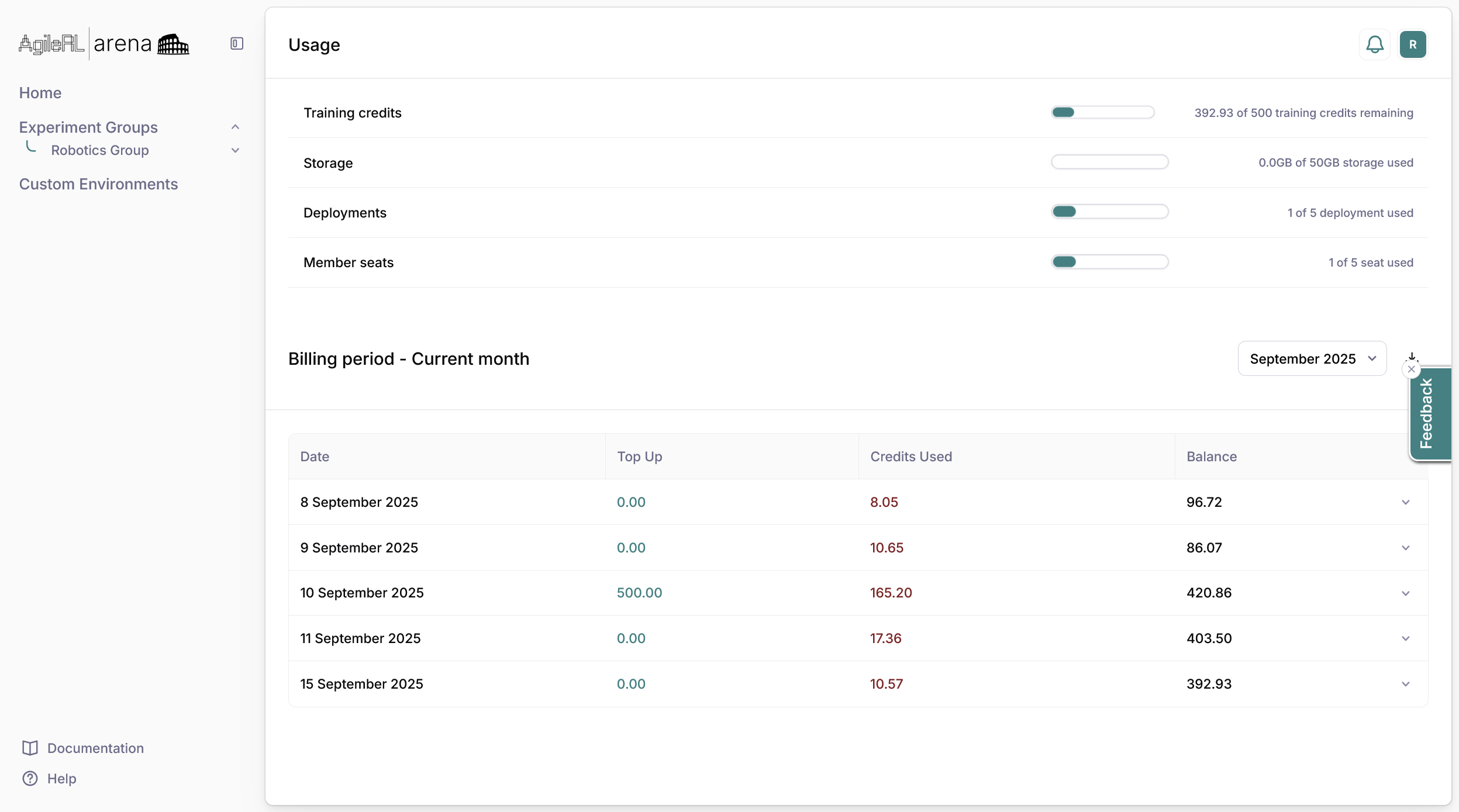Click the Credits Used column header
The height and width of the screenshot is (812, 1459).
click(910, 457)
